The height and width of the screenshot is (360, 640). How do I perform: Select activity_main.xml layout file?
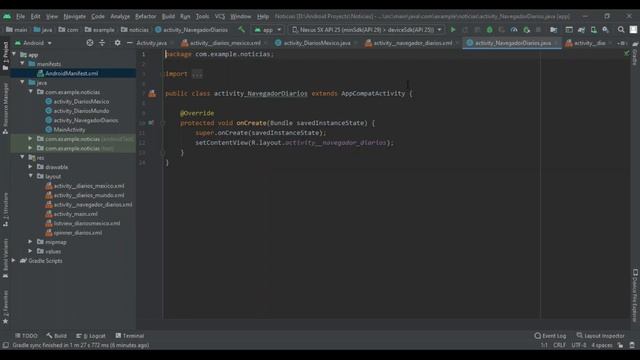point(76,214)
